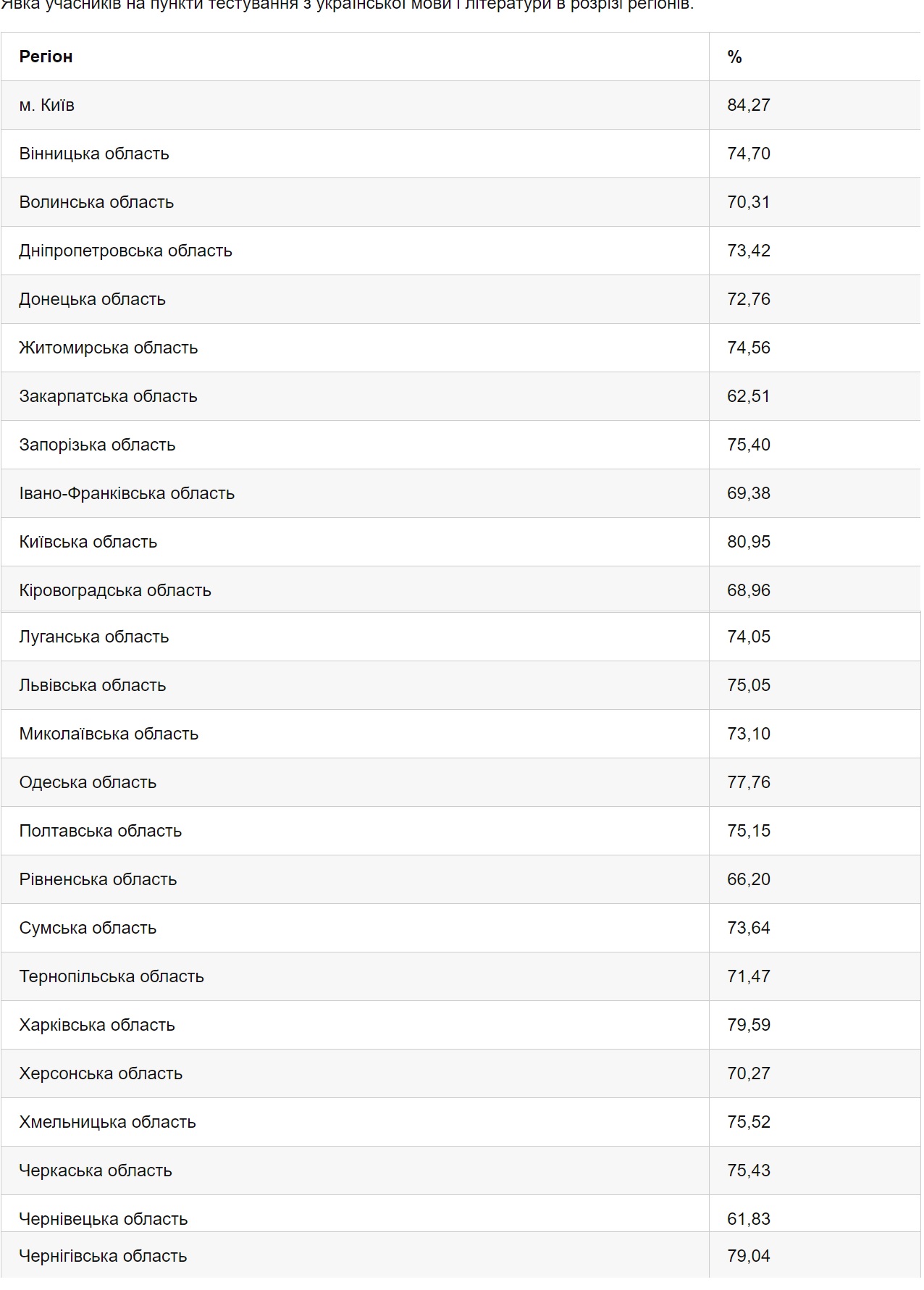Click the Регіон column header

[x=46, y=56]
